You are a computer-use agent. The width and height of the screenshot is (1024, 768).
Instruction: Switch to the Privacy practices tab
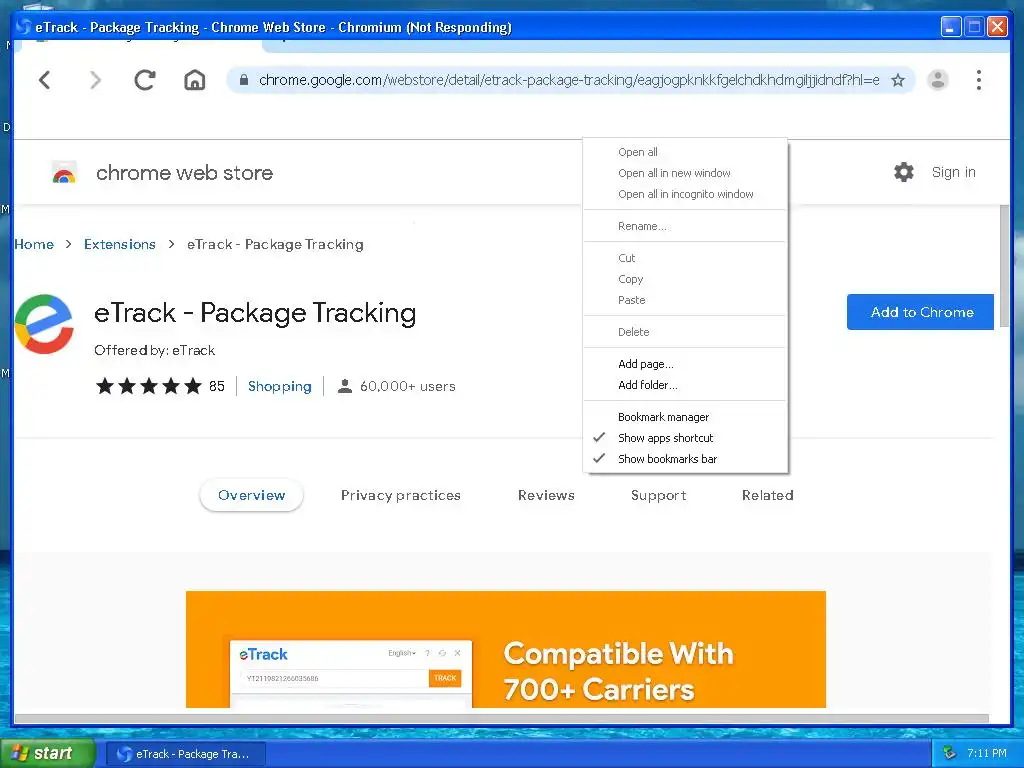400,495
